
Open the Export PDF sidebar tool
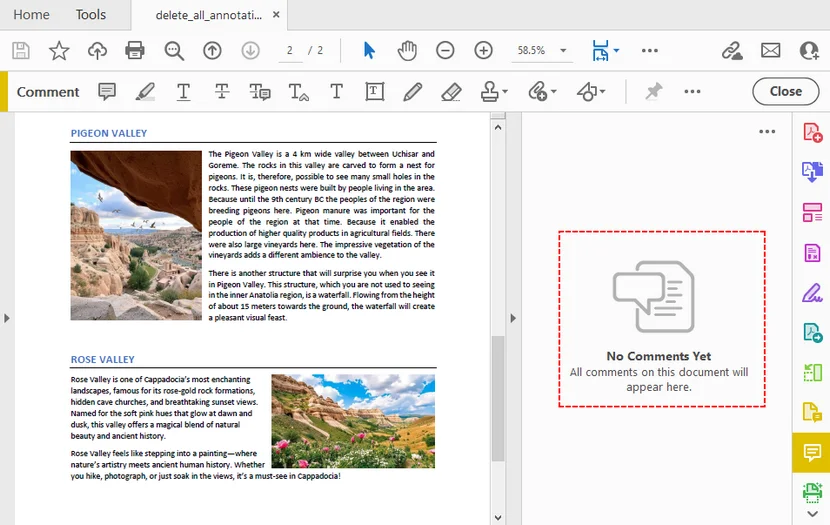813,172
